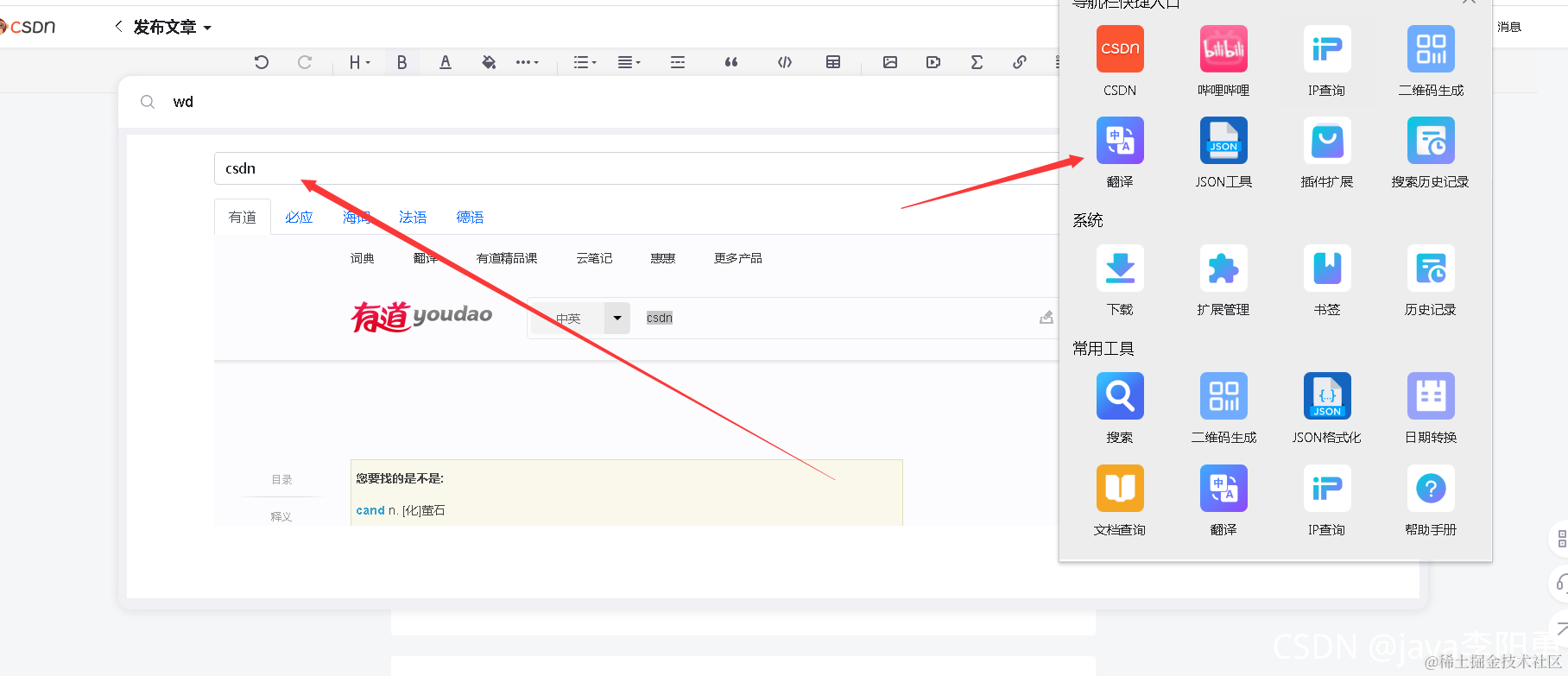Viewport: 1568px width, 676px height.
Task: Open the 书签 bookmarks icon
Action: [1327, 269]
